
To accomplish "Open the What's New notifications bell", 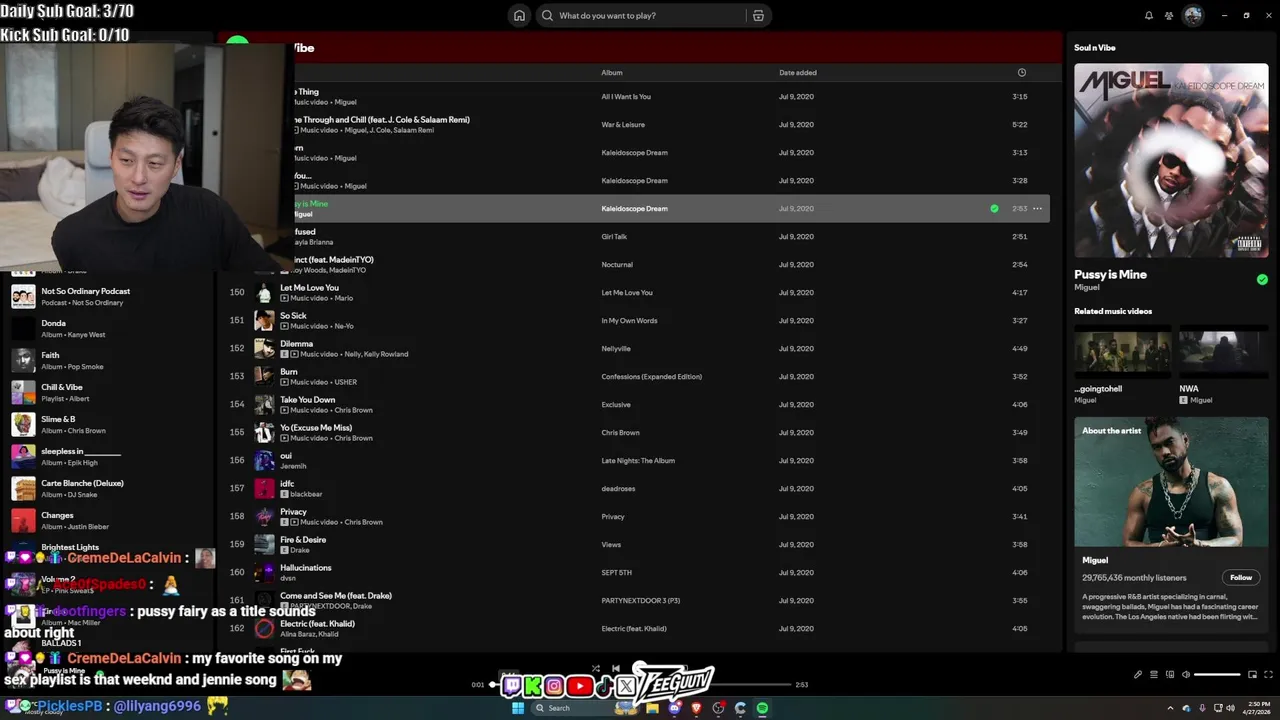I will (x=1149, y=16).
